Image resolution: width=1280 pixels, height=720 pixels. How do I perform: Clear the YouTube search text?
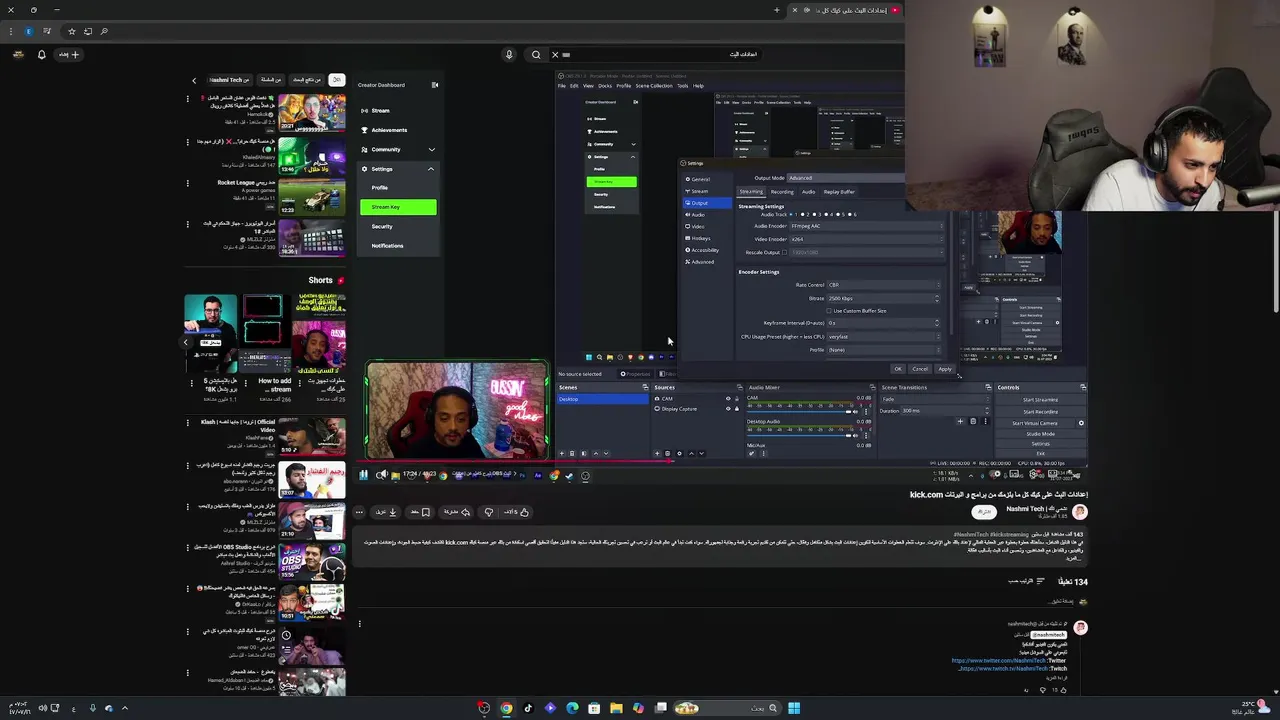(x=555, y=55)
